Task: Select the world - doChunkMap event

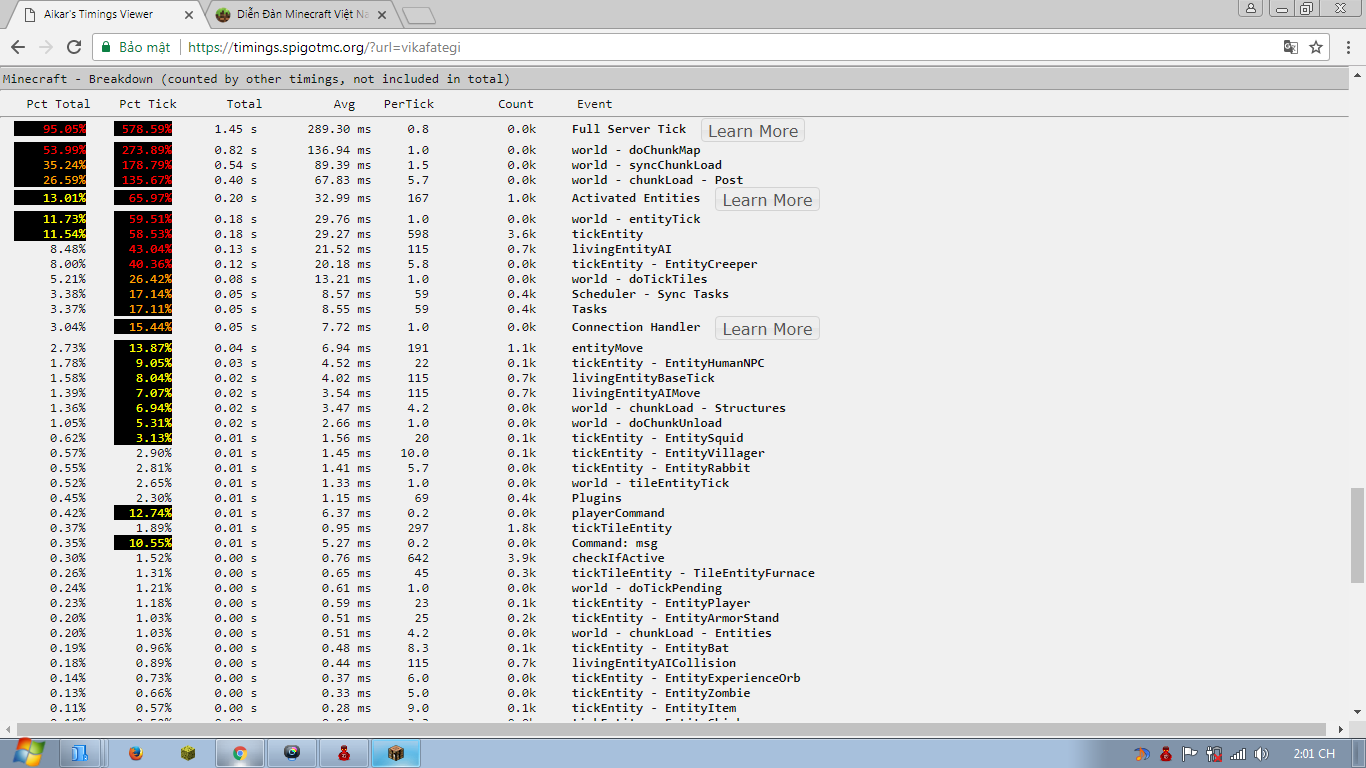Action: click(x=636, y=150)
